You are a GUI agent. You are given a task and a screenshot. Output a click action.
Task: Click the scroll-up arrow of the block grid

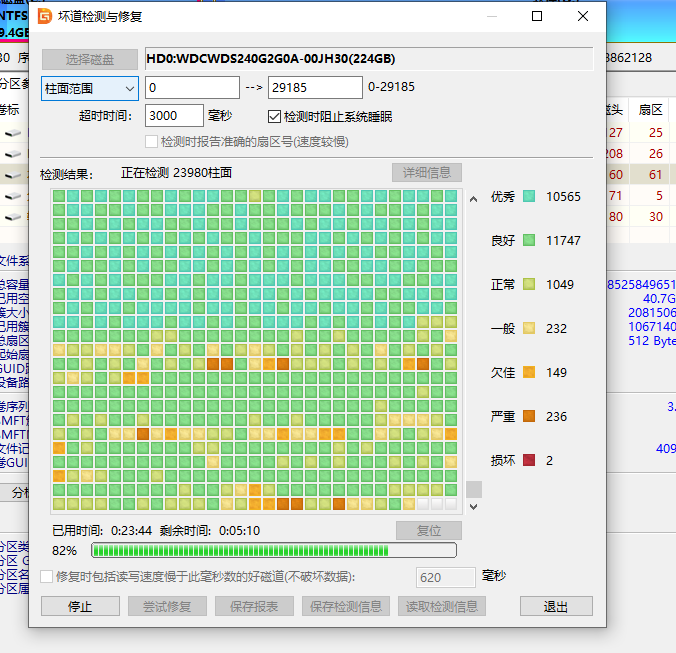[x=473, y=199]
